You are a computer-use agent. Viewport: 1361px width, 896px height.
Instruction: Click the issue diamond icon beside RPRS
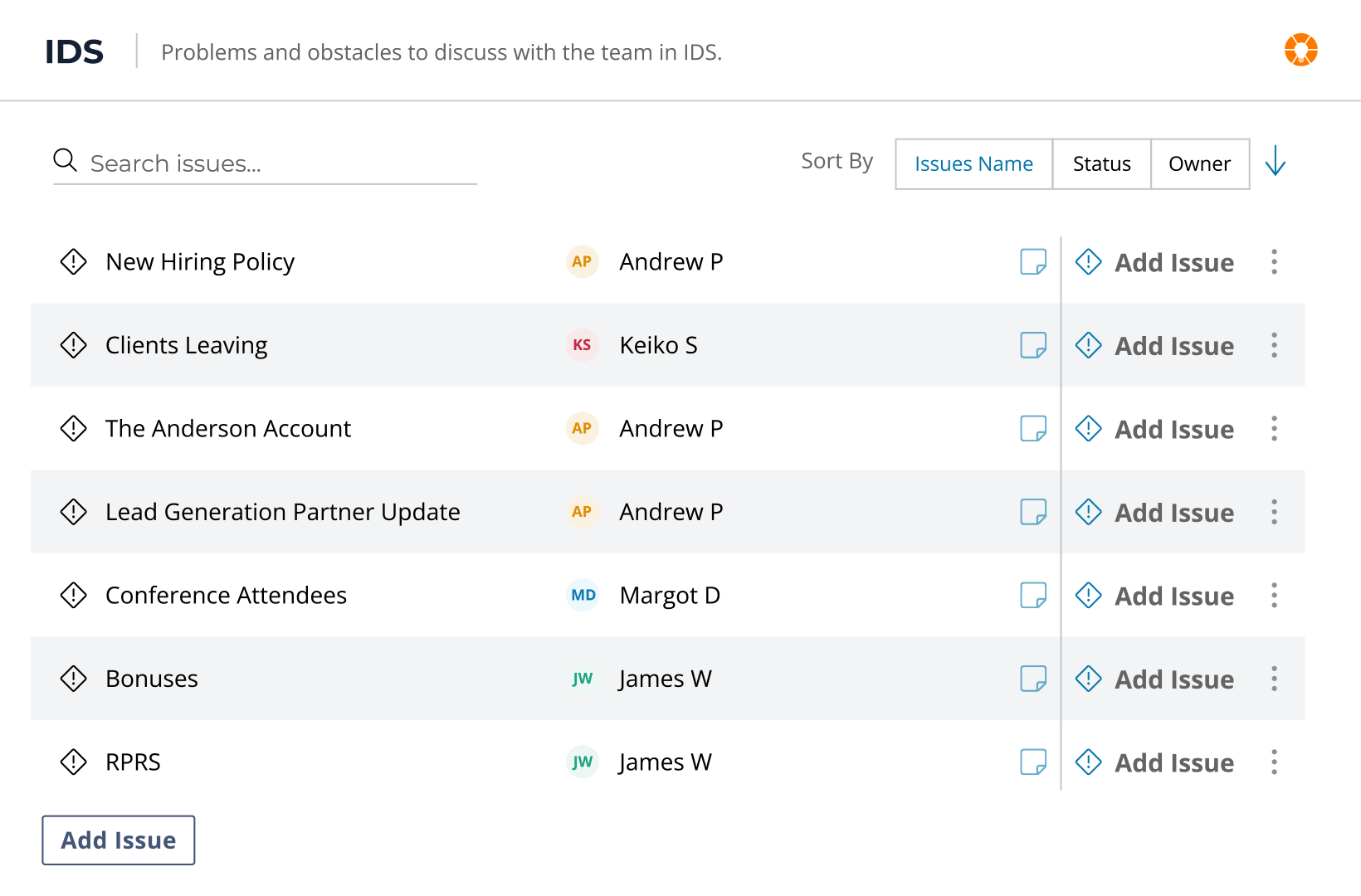tap(74, 762)
